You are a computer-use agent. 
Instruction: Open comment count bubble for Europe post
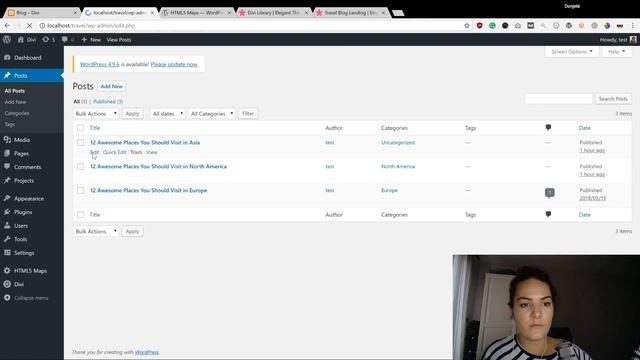click(549, 193)
